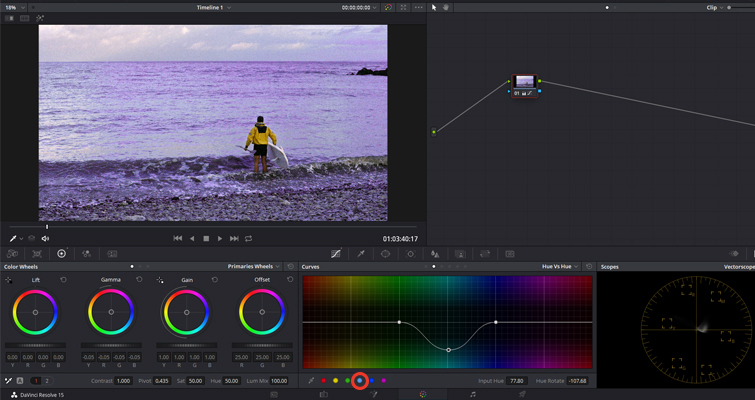Image resolution: width=755 pixels, height=400 pixels.
Task: Expand viewer eyedropper tool options
Action: pyautogui.click(x=21, y=239)
